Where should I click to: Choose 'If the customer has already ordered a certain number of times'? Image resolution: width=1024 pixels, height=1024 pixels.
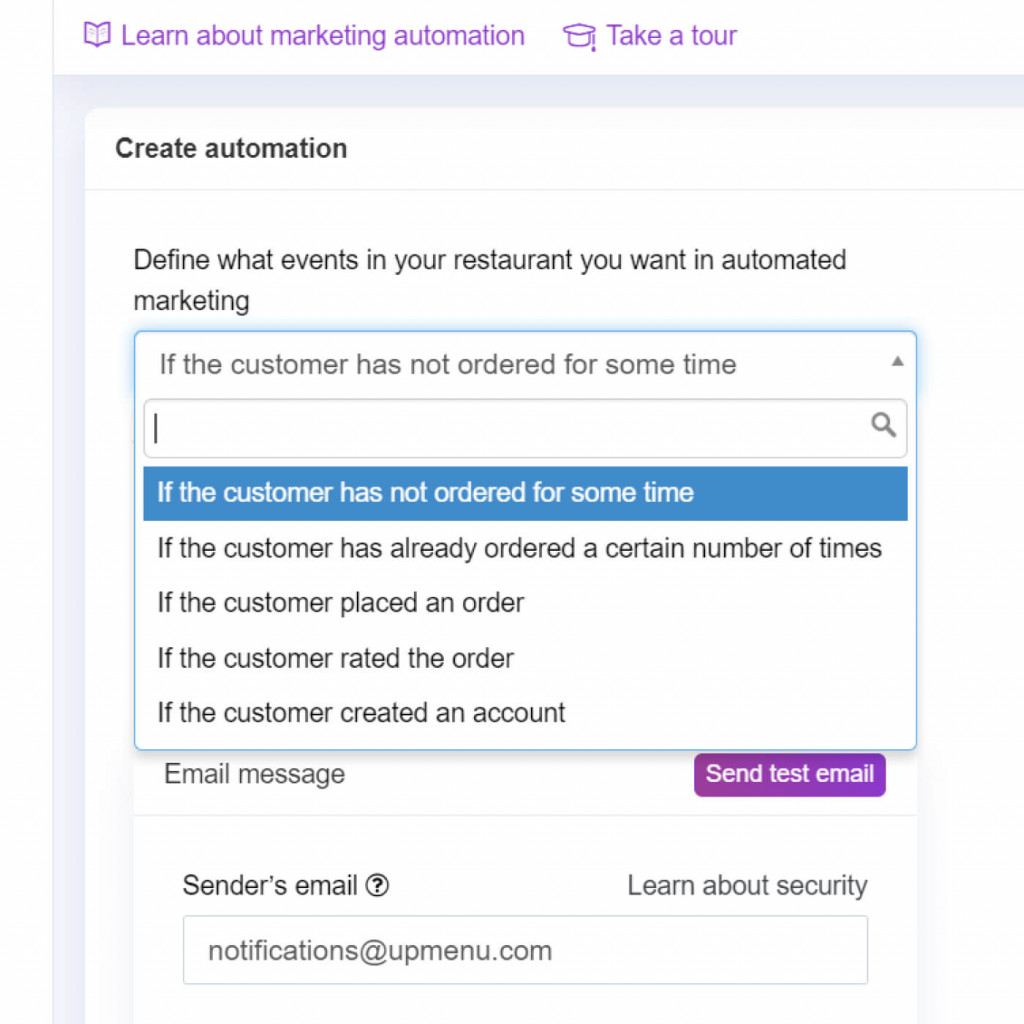pyautogui.click(x=520, y=548)
